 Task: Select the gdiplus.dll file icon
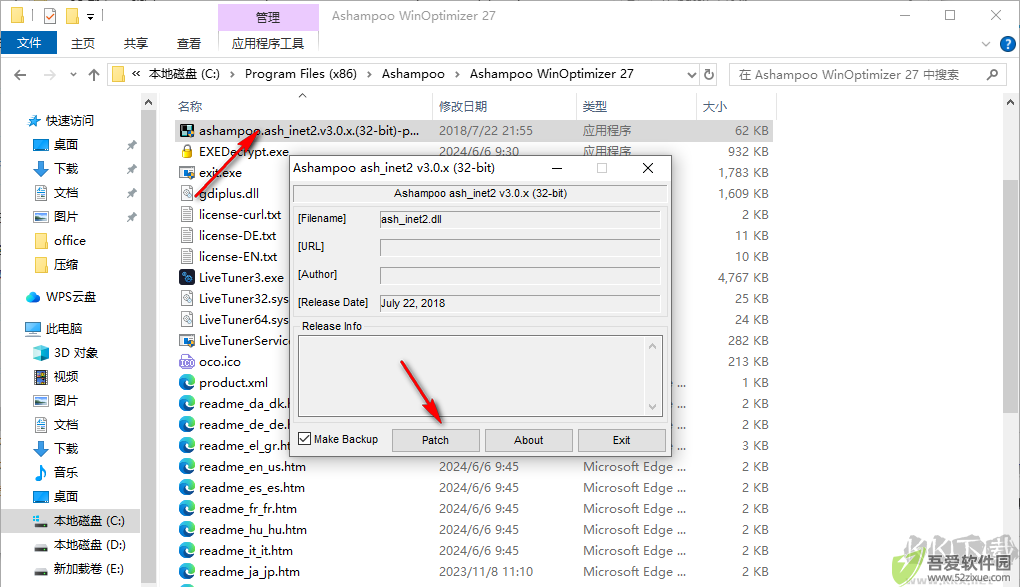point(187,193)
